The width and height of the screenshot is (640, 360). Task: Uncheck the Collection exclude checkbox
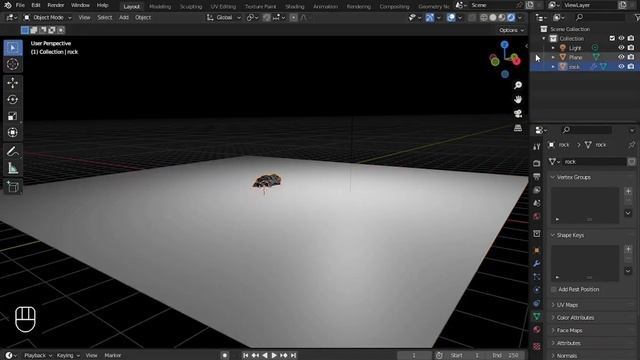pyautogui.click(x=612, y=38)
